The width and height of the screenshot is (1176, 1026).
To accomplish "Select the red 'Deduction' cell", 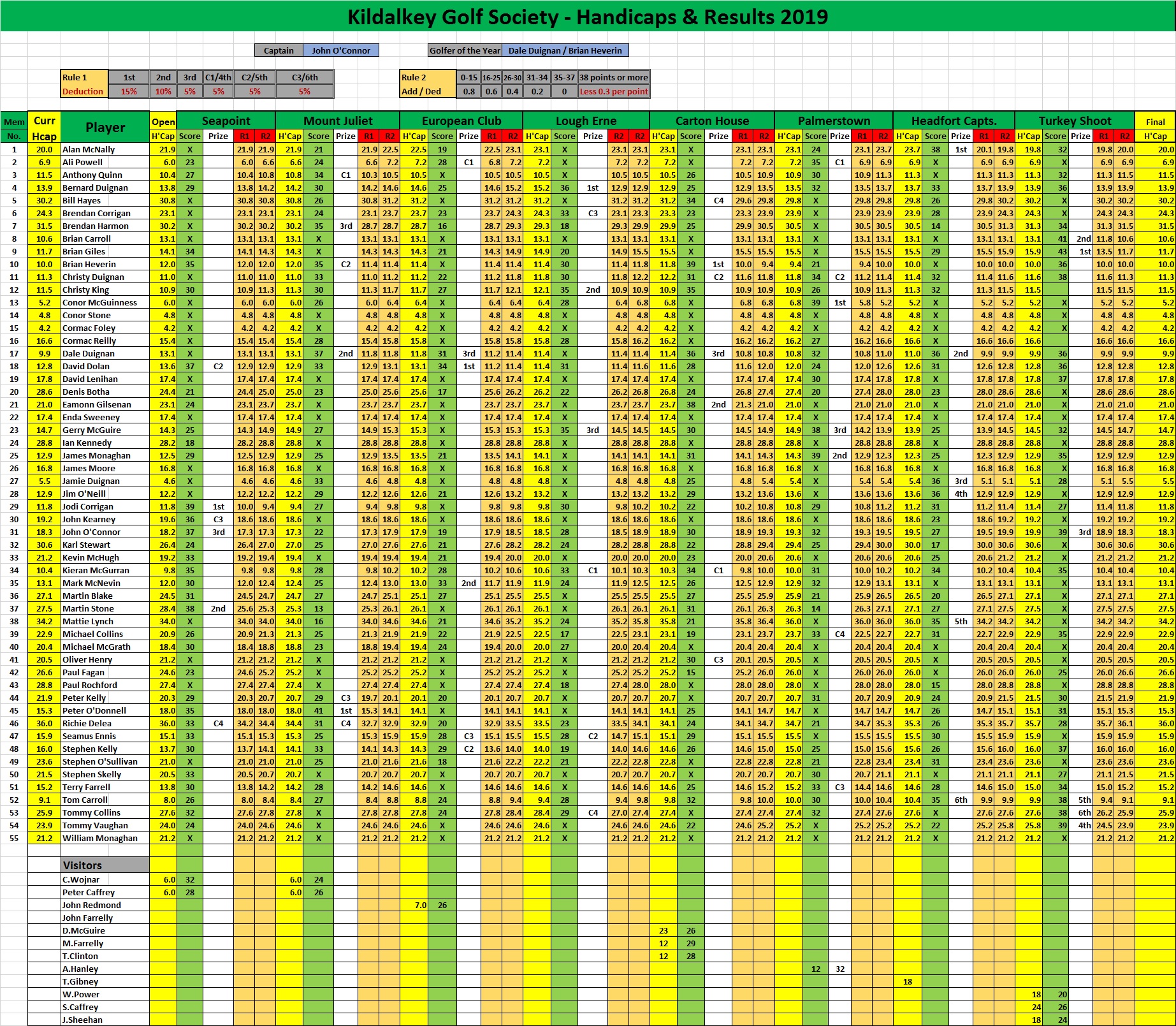I will [84, 91].
